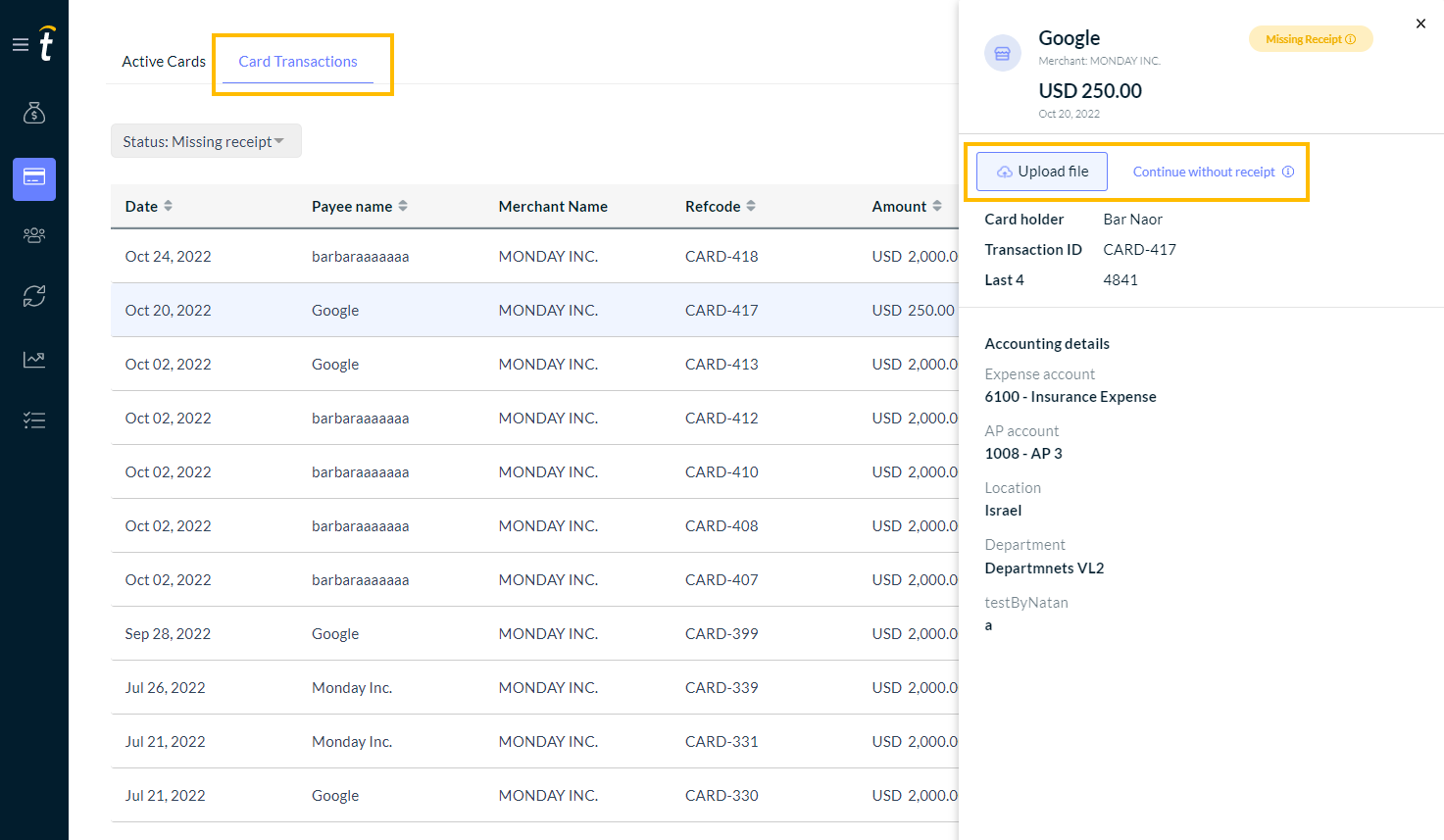
Task: Select the CARD-412 transaction row
Action: (534, 418)
